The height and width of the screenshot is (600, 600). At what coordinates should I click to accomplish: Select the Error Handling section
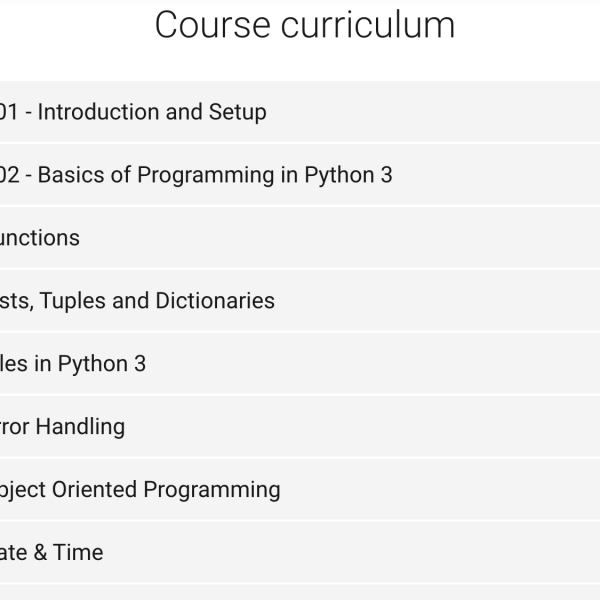tap(300, 426)
